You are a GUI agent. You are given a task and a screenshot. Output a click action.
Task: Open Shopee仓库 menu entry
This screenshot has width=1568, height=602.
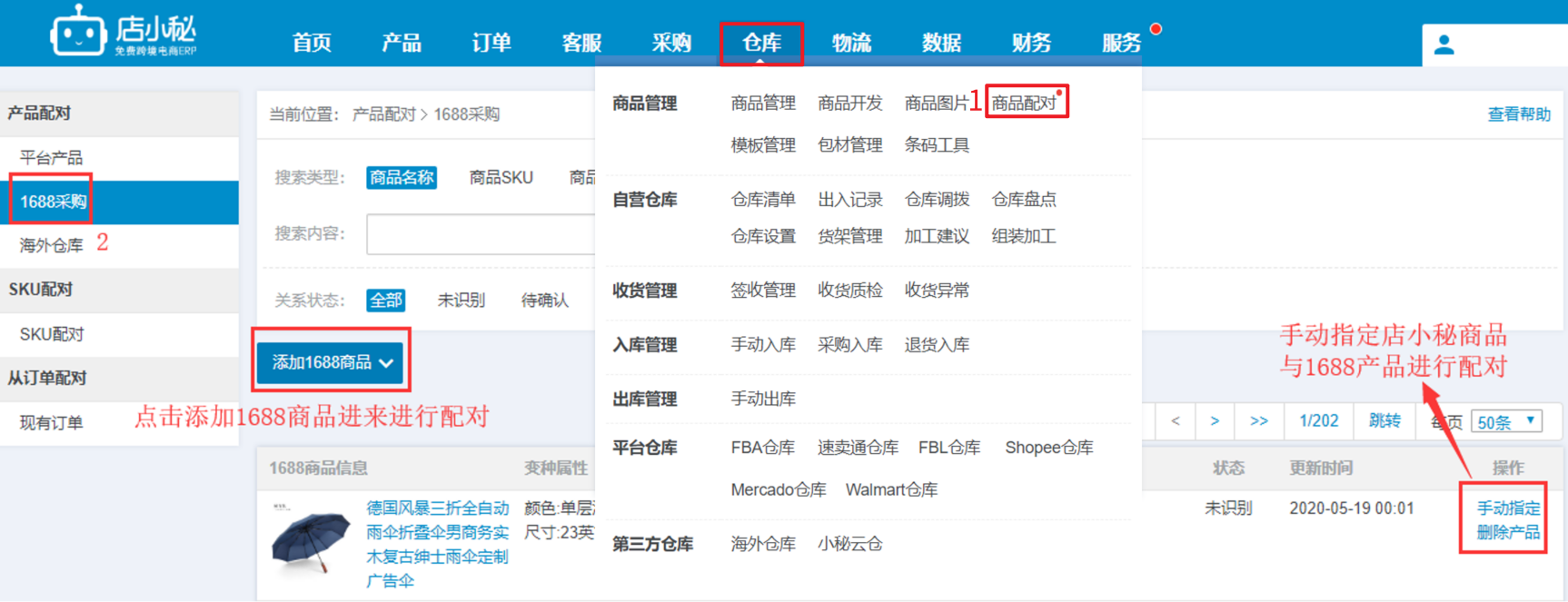1048,448
